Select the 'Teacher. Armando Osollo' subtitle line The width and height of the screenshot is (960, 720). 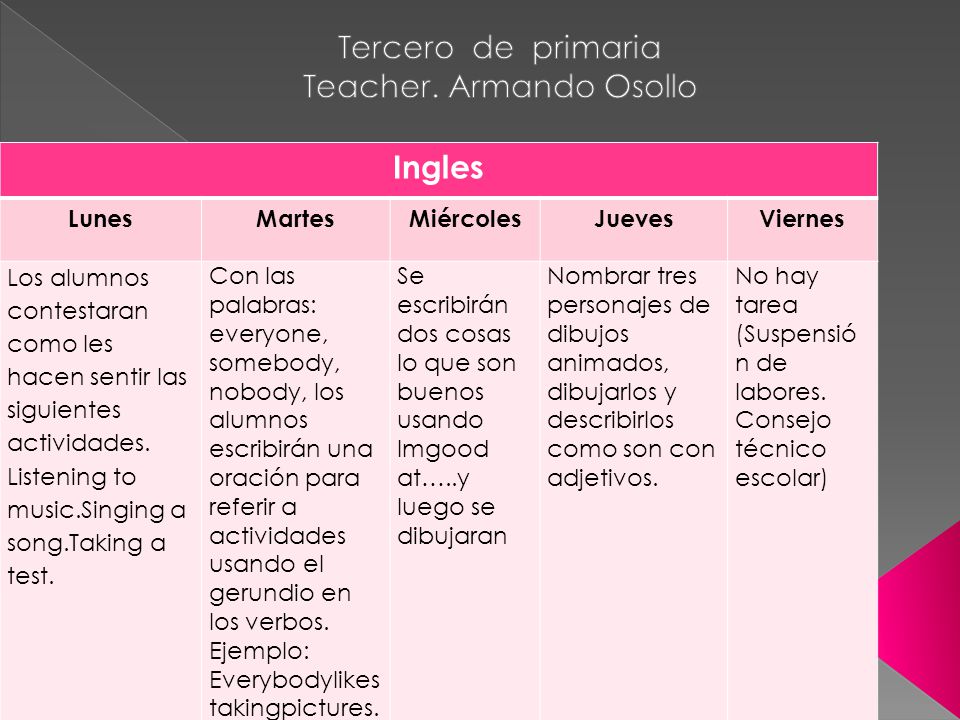[x=500, y=86]
